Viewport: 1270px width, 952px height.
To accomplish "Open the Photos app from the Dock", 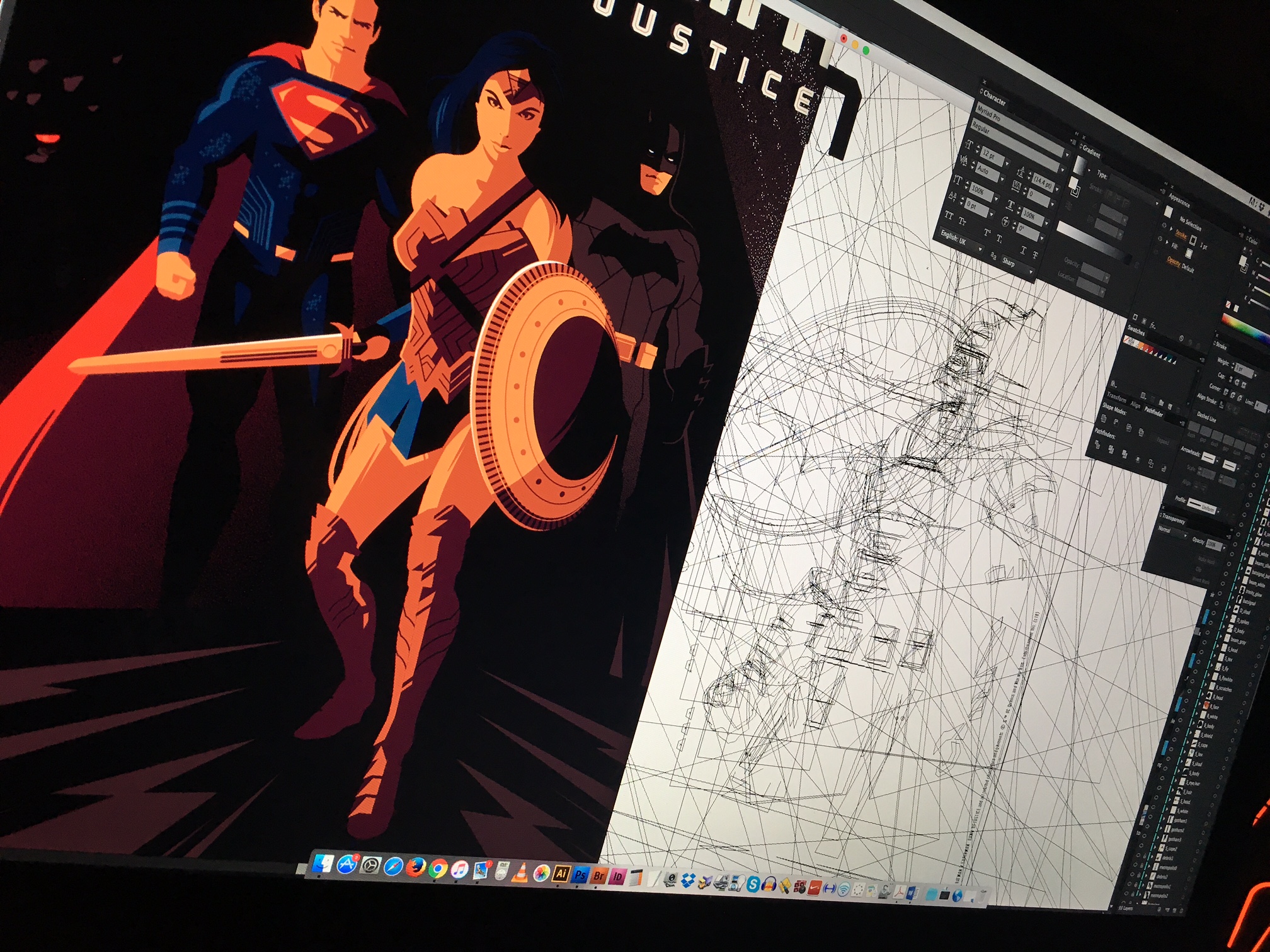I will (x=541, y=873).
